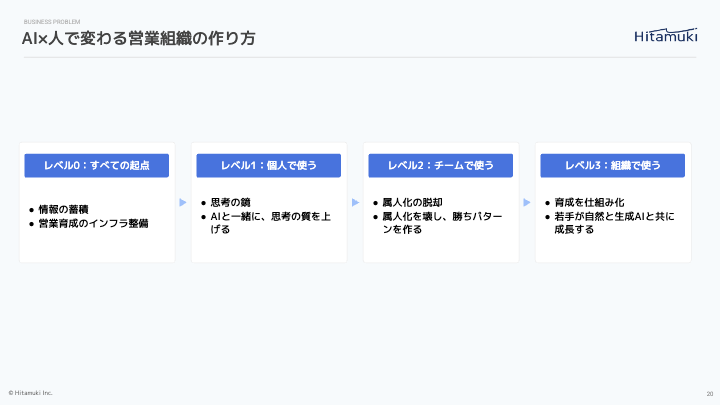The height and width of the screenshot is (405, 720).
Task: Click the slide page number 20
Action: tap(709, 393)
